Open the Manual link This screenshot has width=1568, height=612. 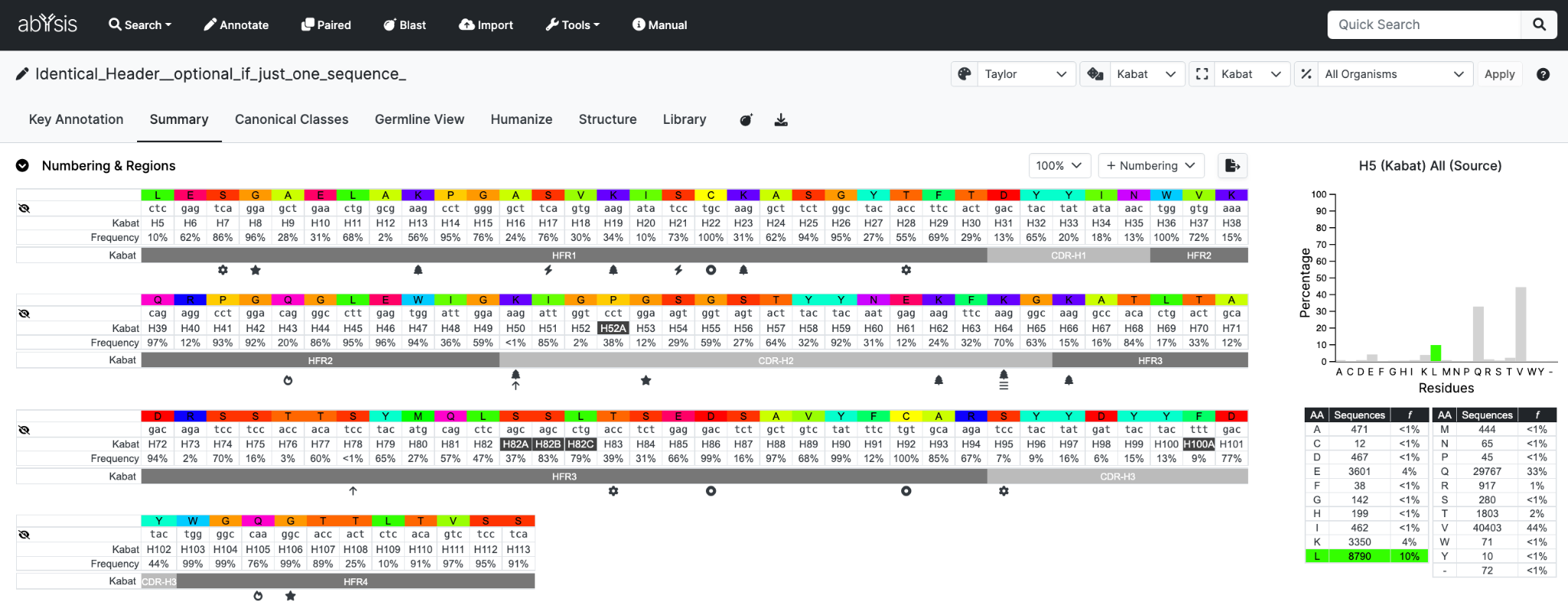pyautogui.click(x=660, y=25)
